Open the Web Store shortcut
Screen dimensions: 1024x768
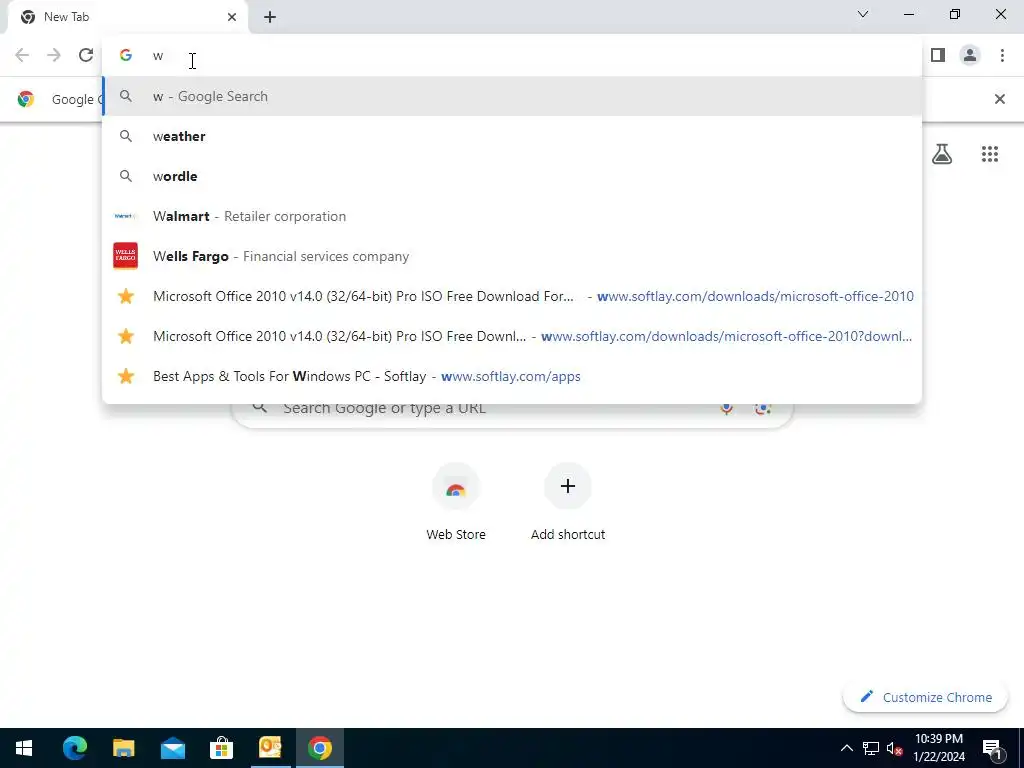point(456,503)
